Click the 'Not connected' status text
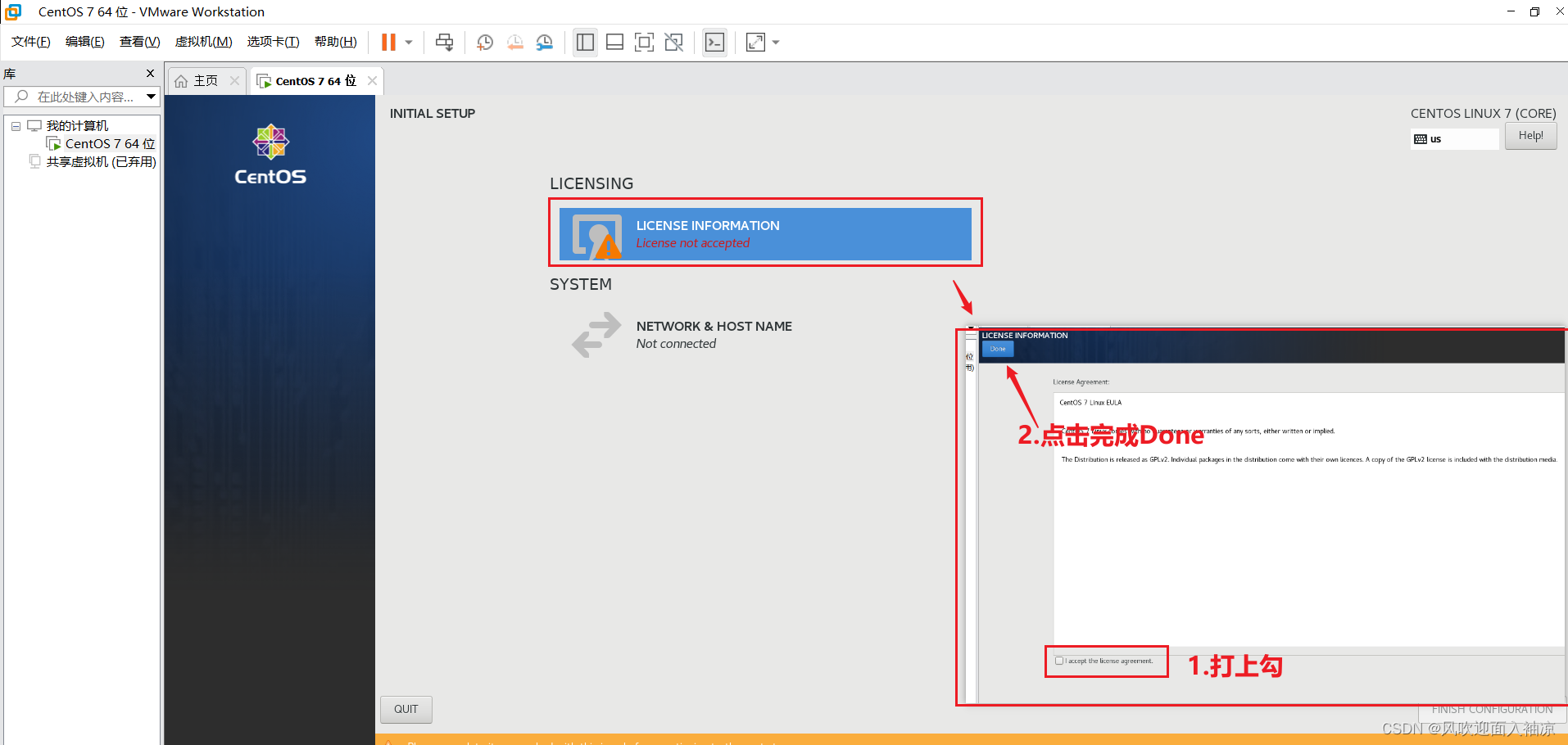 (676, 344)
